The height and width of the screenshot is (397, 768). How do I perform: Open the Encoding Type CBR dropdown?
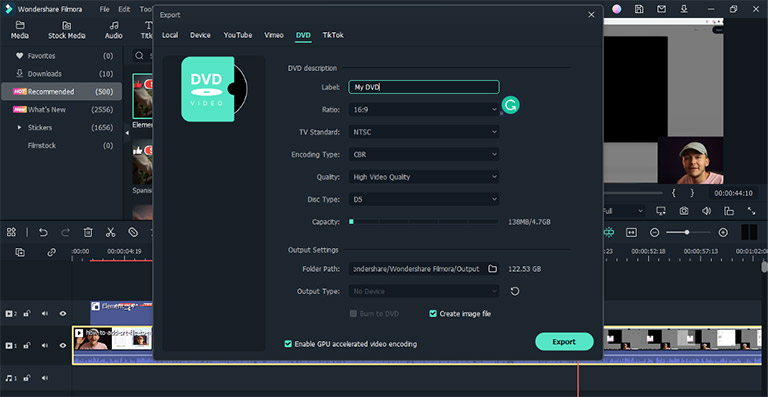(424, 154)
